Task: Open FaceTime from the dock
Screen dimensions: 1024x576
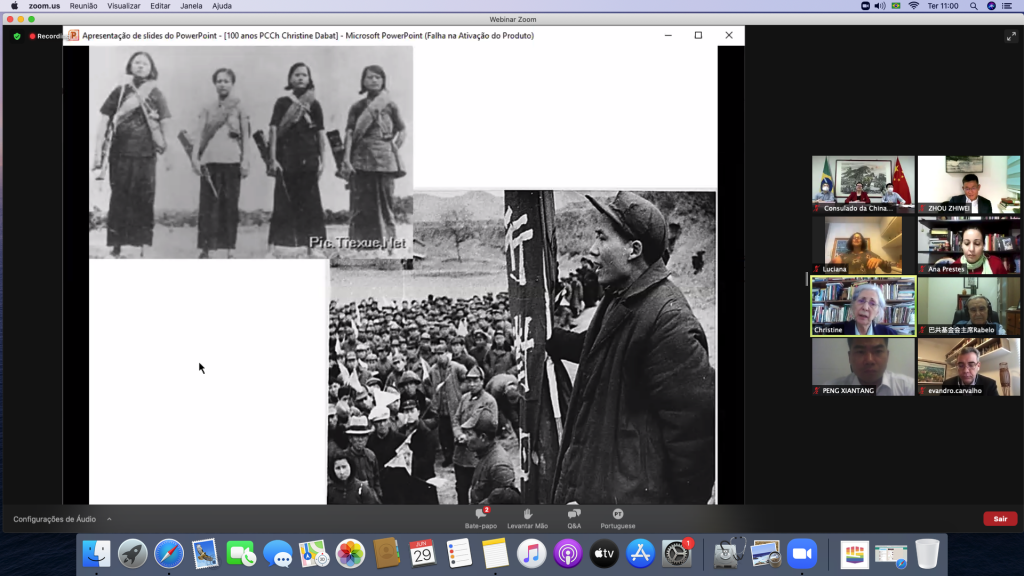Action: pyautogui.click(x=242, y=554)
